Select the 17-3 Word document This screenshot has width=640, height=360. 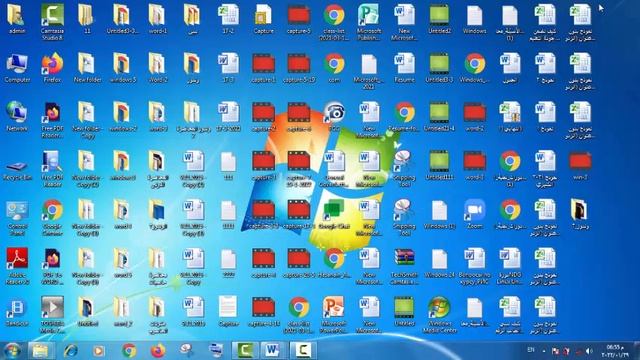(228, 68)
